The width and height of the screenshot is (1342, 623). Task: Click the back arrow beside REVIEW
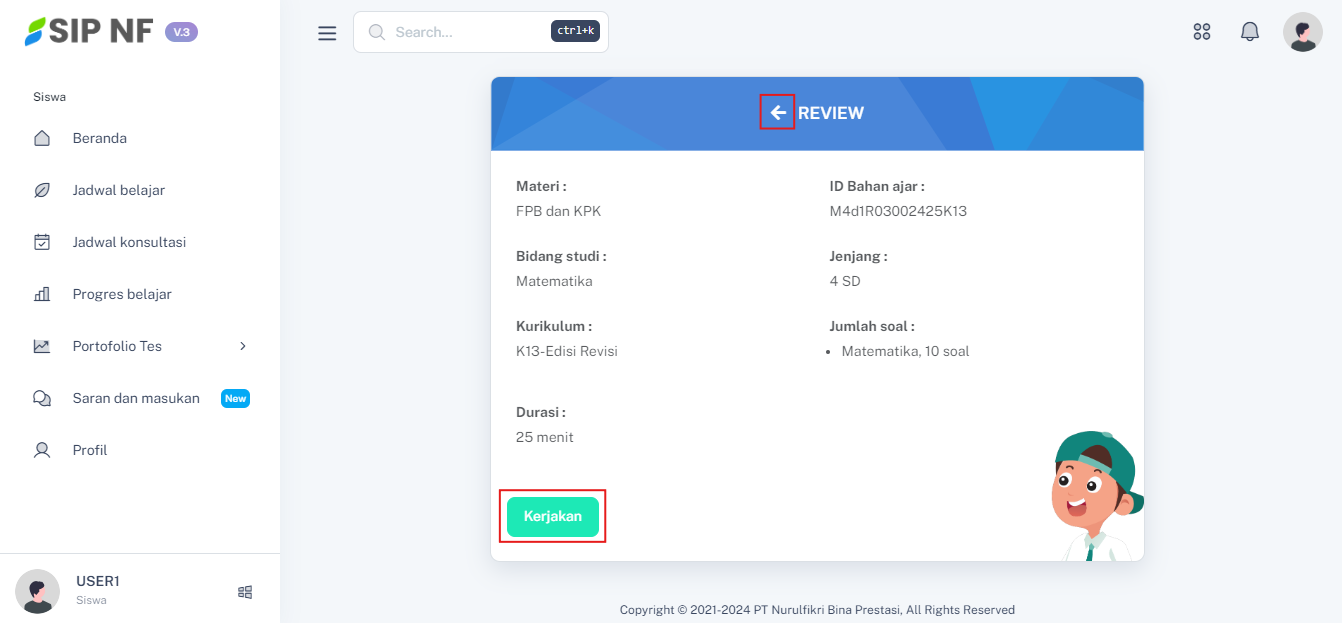[777, 113]
